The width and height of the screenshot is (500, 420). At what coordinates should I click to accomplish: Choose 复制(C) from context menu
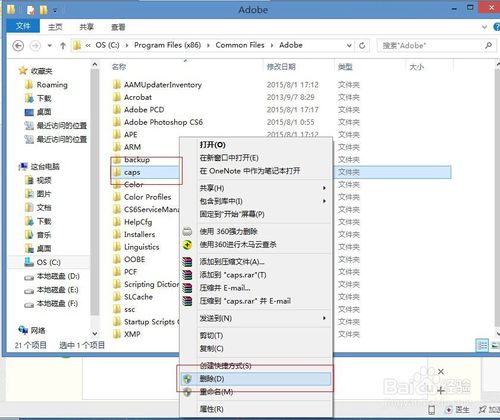pos(256,349)
